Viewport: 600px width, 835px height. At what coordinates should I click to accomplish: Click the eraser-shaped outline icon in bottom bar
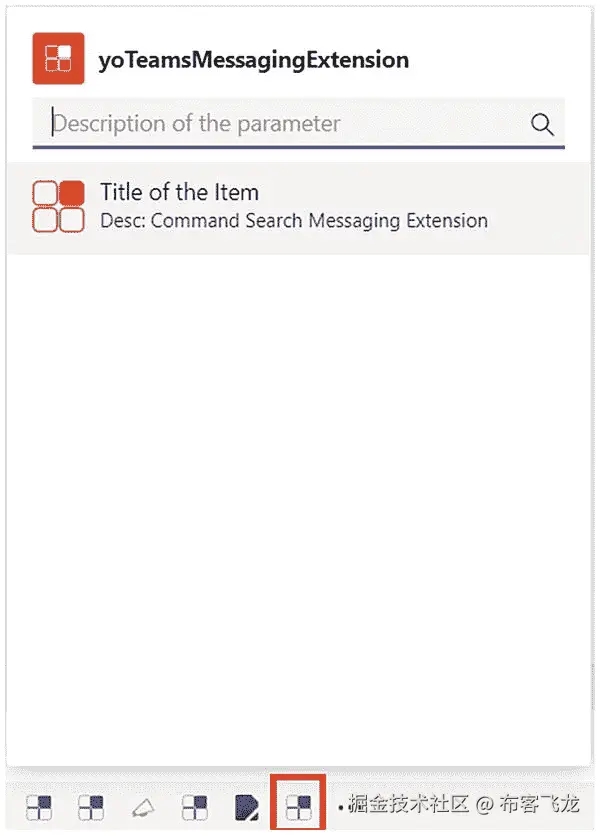pyautogui.click(x=143, y=806)
